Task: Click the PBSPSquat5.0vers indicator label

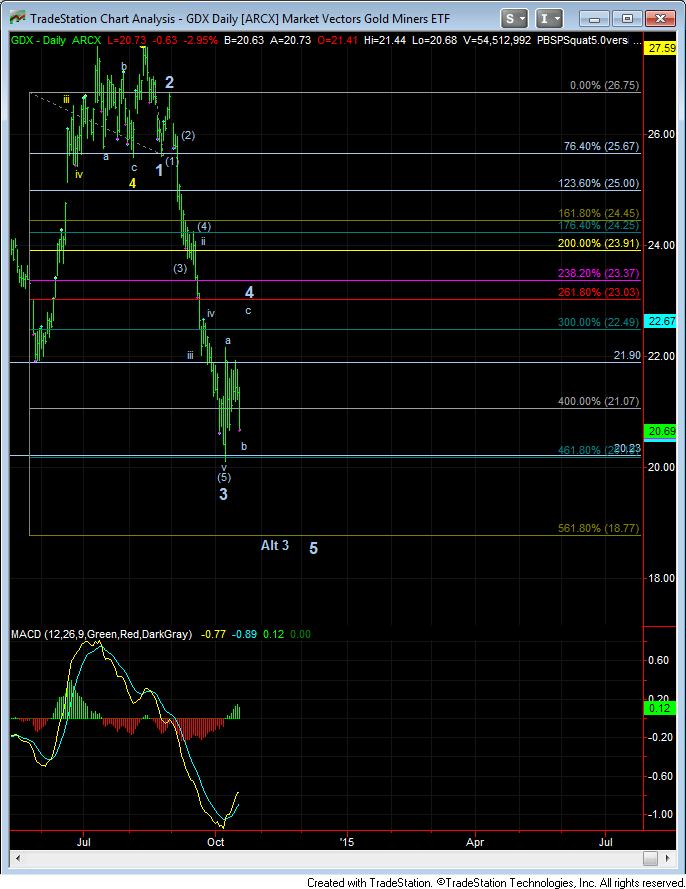Action: (582, 40)
